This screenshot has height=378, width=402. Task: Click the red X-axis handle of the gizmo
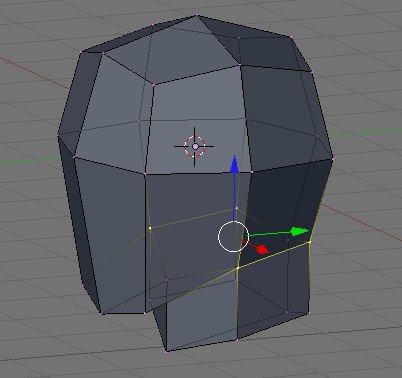click(263, 249)
